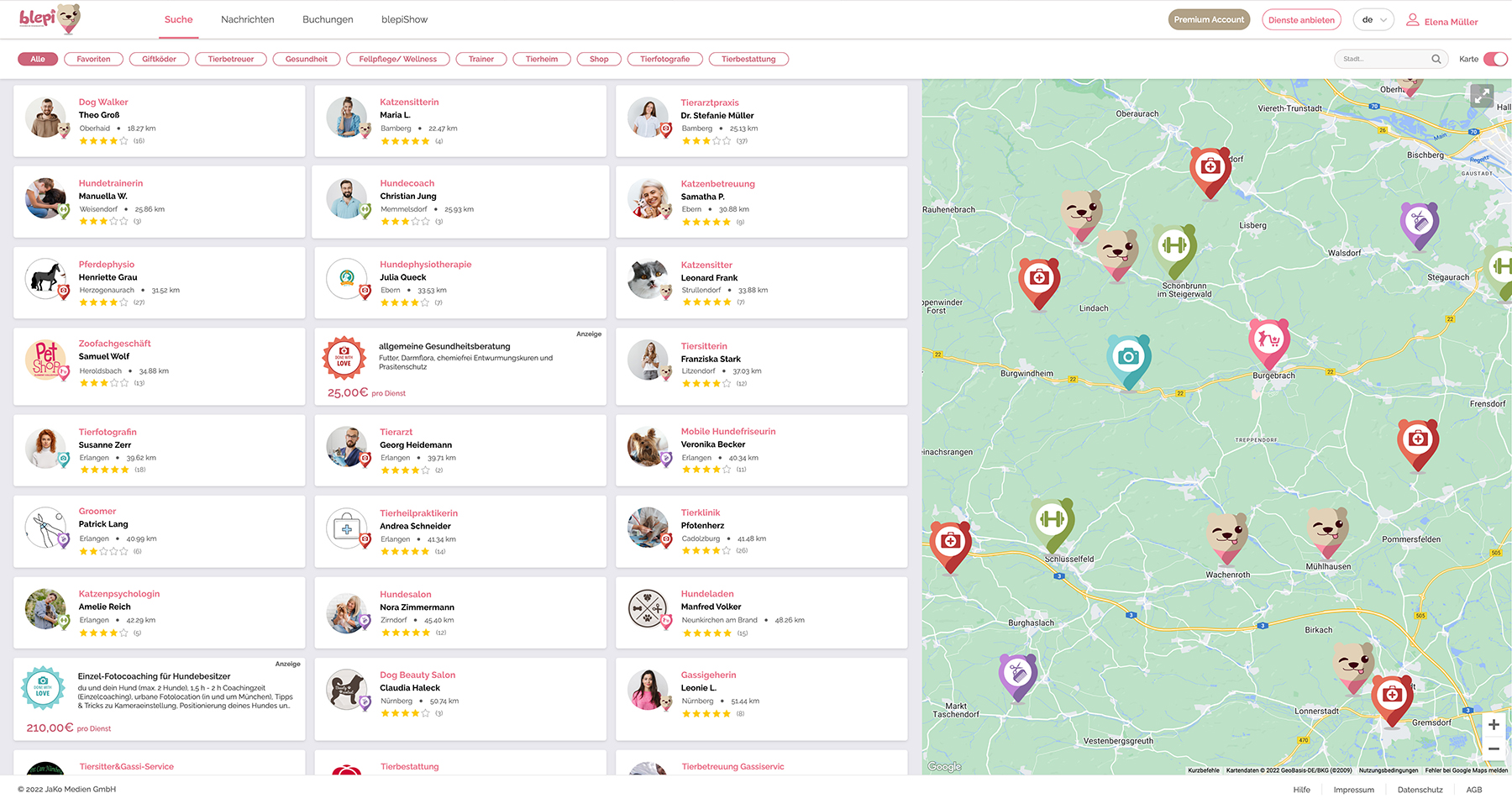1512x809 pixels.
Task: Click the search magnifier icon in city field
Action: (1436, 59)
